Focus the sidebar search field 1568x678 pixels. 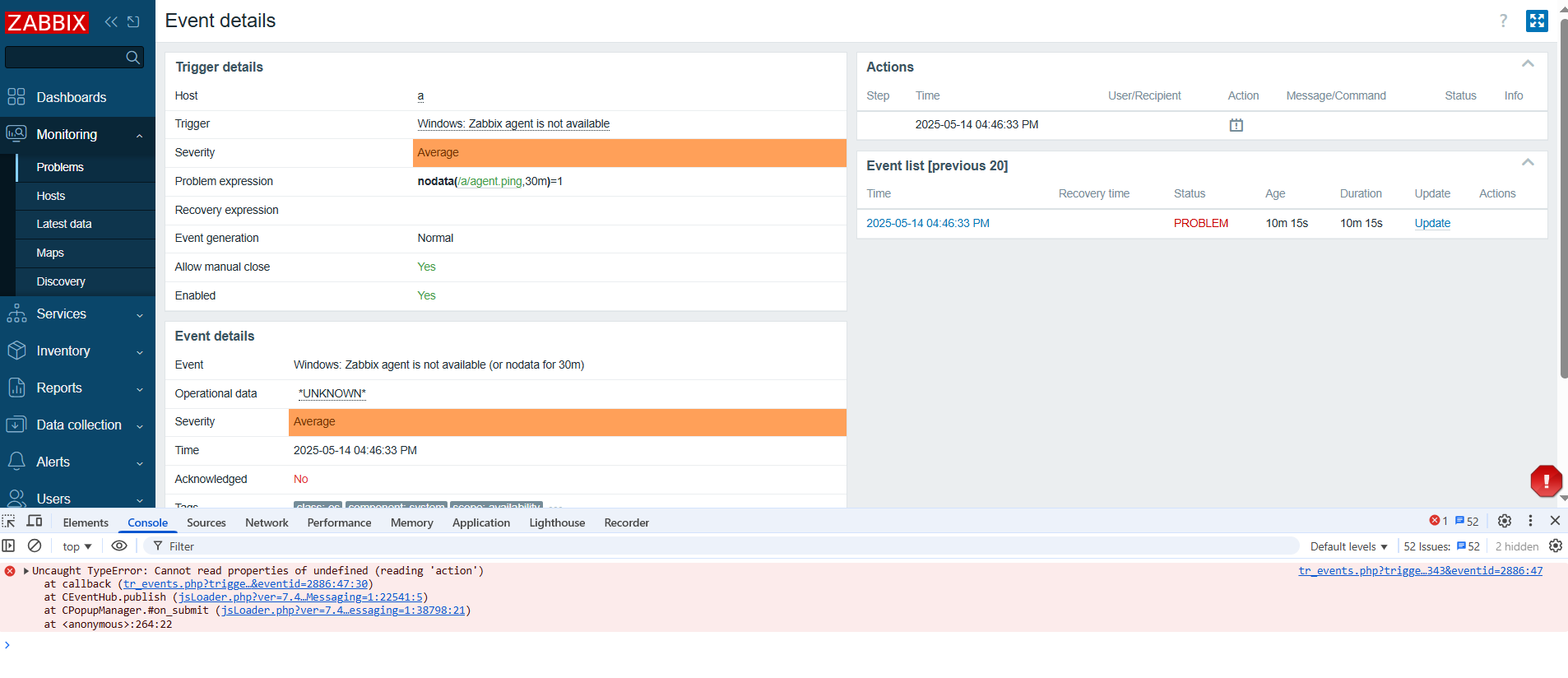(x=65, y=57)
